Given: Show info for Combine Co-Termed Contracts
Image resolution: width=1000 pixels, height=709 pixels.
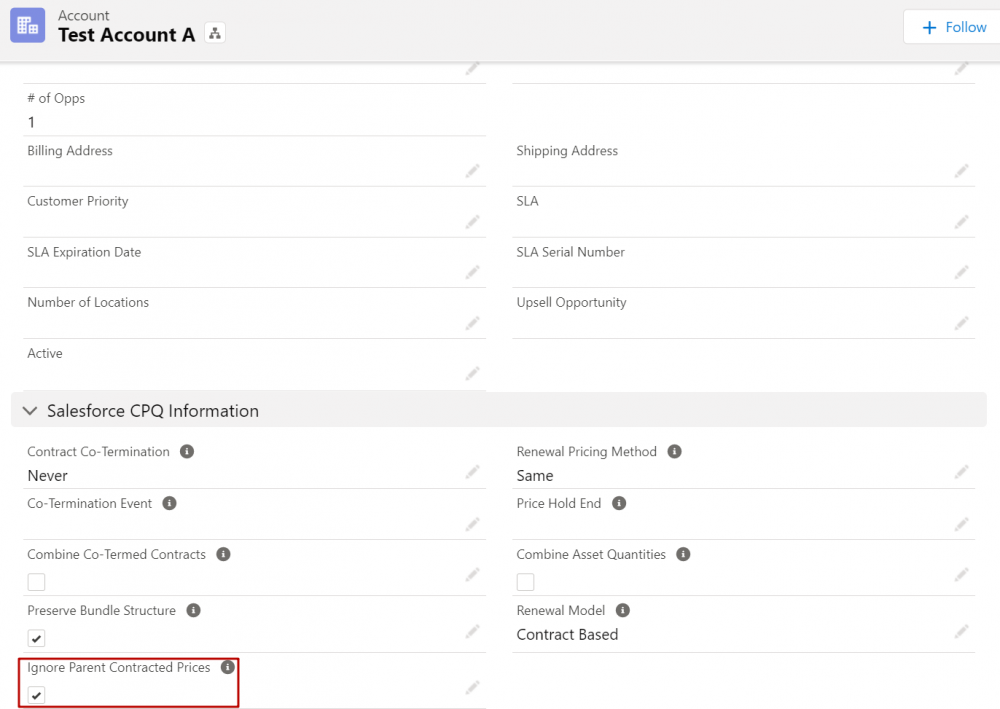Looking at the screenshot, I should tap(223, 554).
